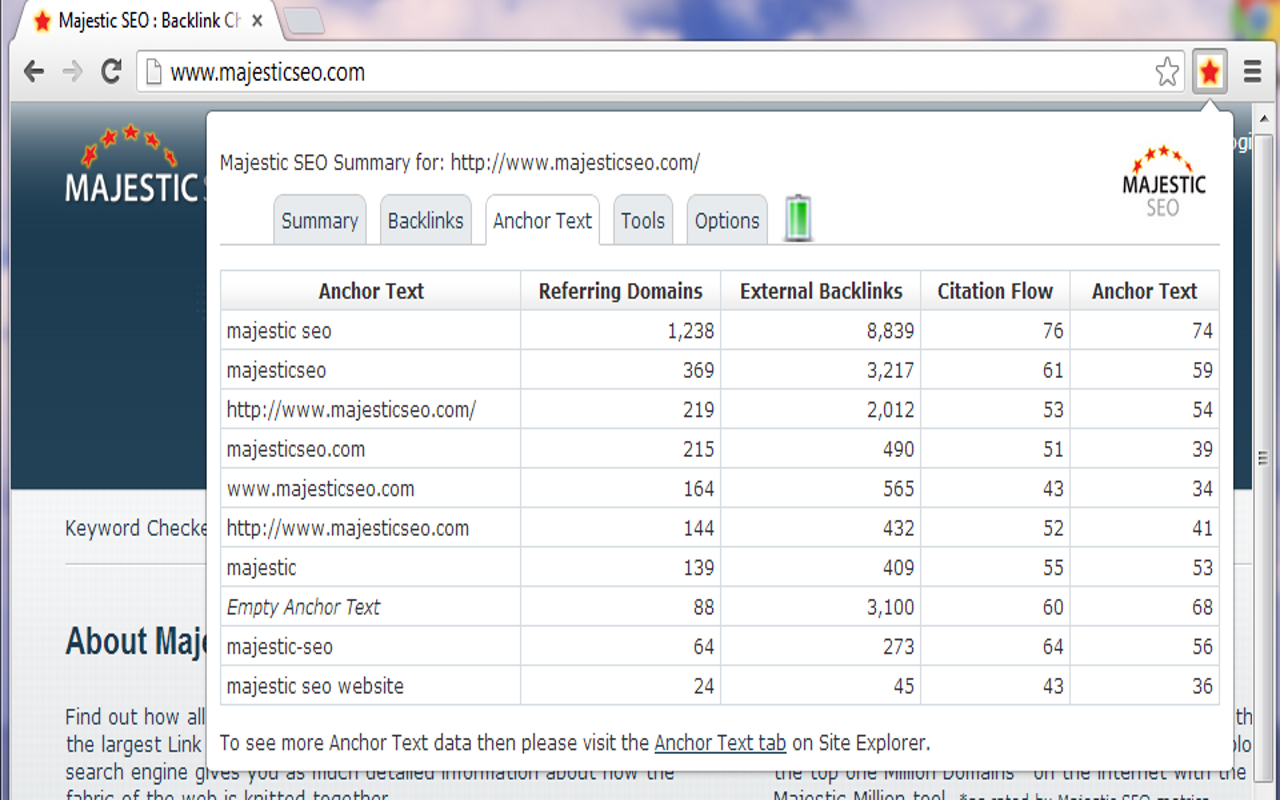Image resolution: width=1280 pixels, height=800 pixels.
Task: Open the Options tab
Action: [x=727, y=221]
